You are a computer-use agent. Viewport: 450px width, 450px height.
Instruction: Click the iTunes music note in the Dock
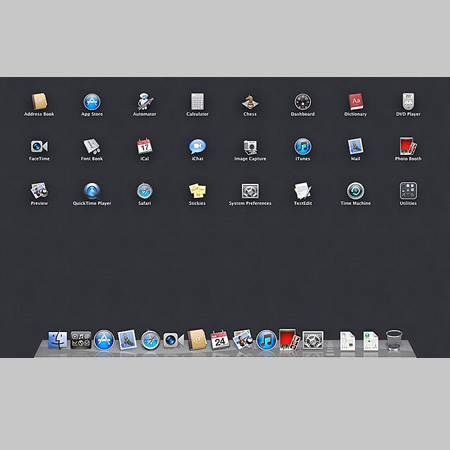pyautogui.click(x=266, y=340)
